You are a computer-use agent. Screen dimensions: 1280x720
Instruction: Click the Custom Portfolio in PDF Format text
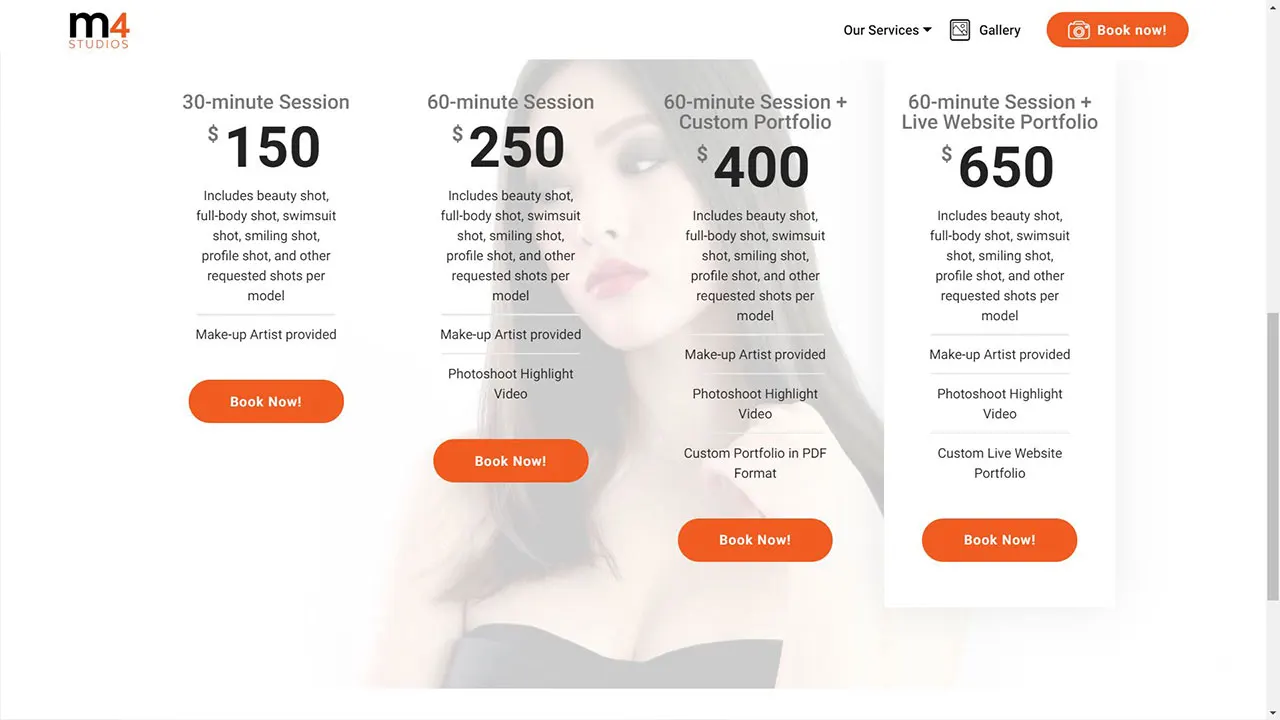[x=755, y=463]
